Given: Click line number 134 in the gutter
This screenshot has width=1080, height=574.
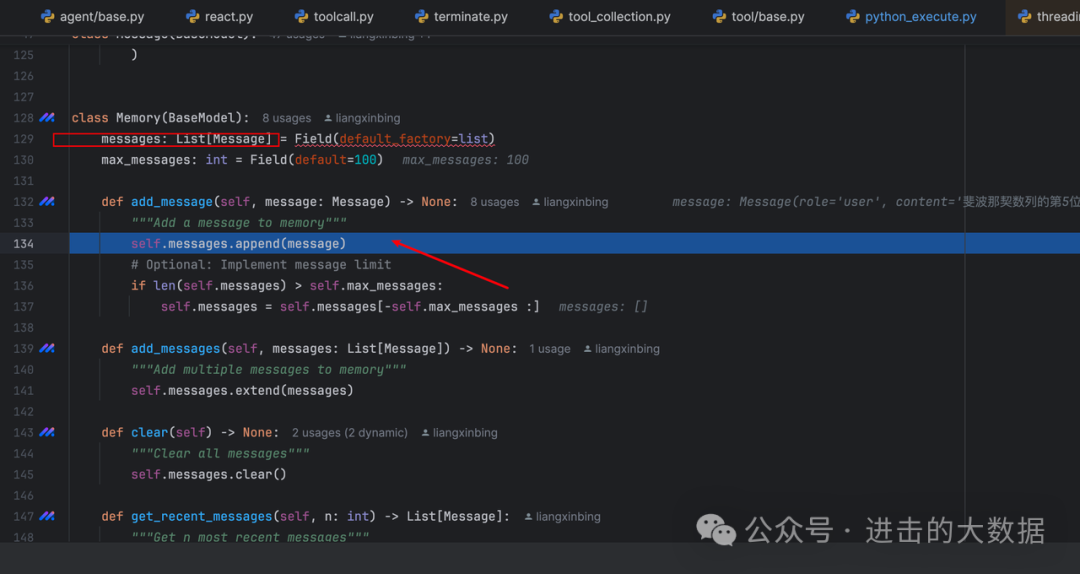Looking at the screenshot, I should 23,244.
